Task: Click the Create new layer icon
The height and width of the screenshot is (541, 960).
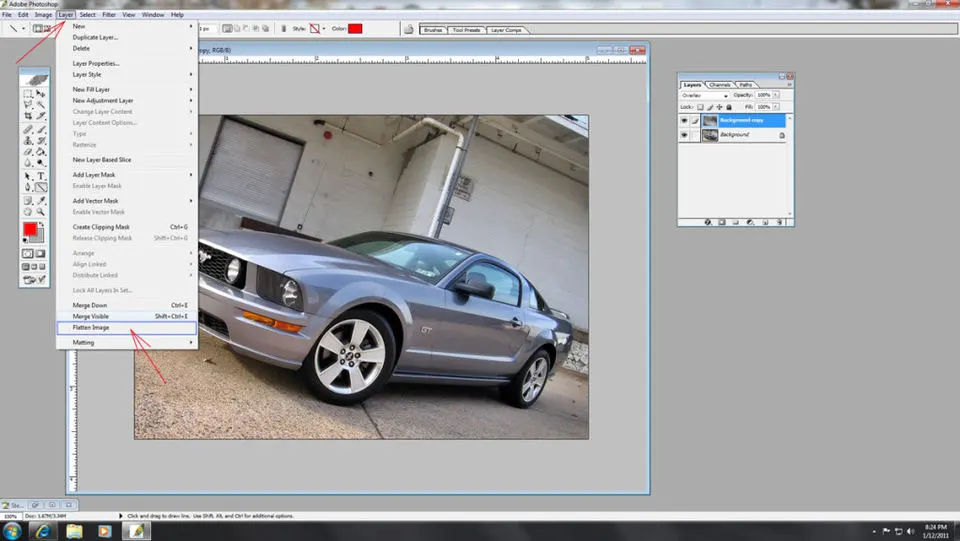Action: (x=765, y=223)
